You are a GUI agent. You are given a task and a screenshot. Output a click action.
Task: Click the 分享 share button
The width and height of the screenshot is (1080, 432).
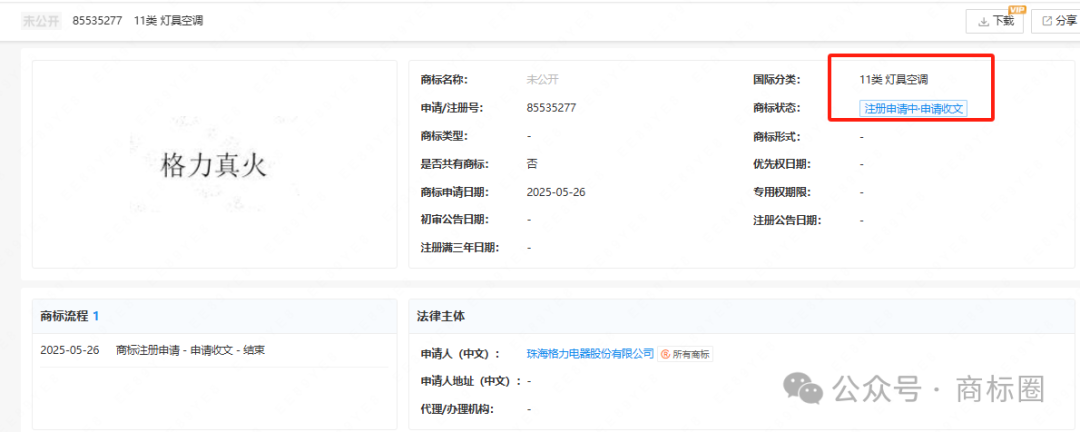1057,21
